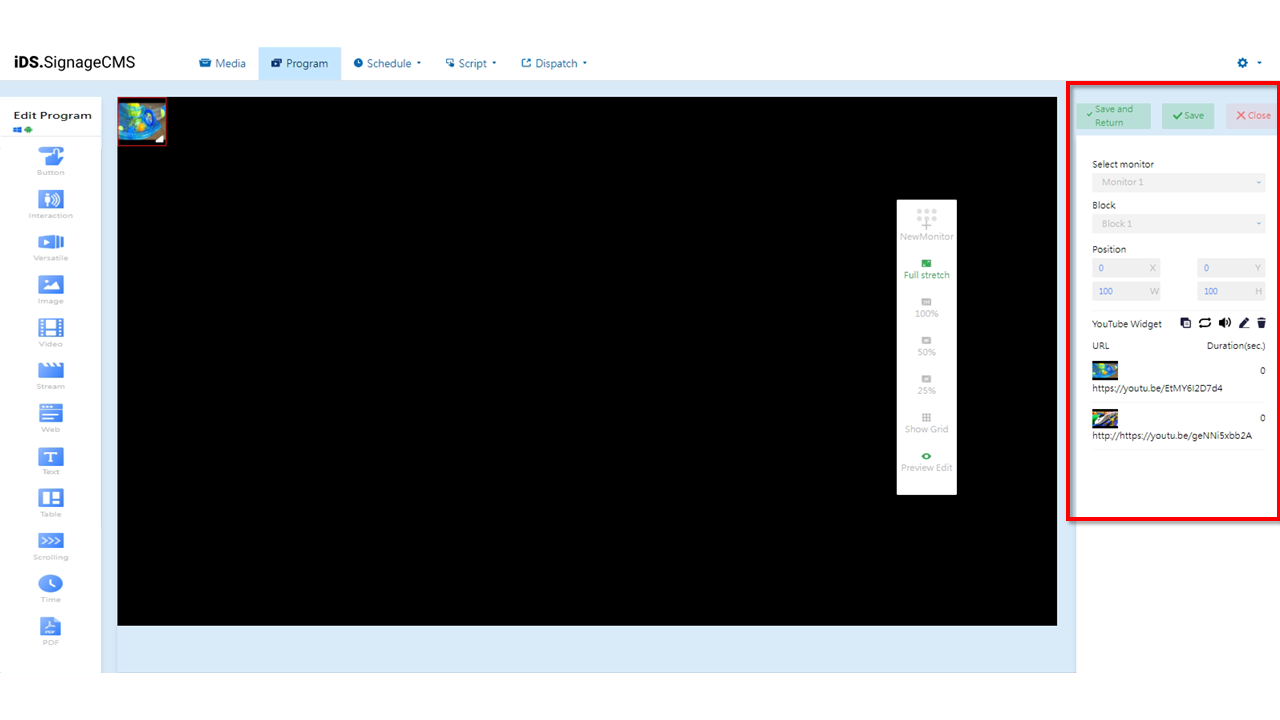The width and height of the screenshot is (1280, 720).
Task: Select the Button widget tool
Action: pos(50,161)
